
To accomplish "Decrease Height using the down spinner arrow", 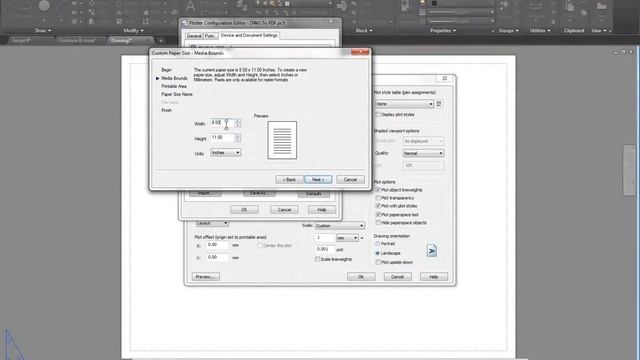I will [x=238, y=140].
